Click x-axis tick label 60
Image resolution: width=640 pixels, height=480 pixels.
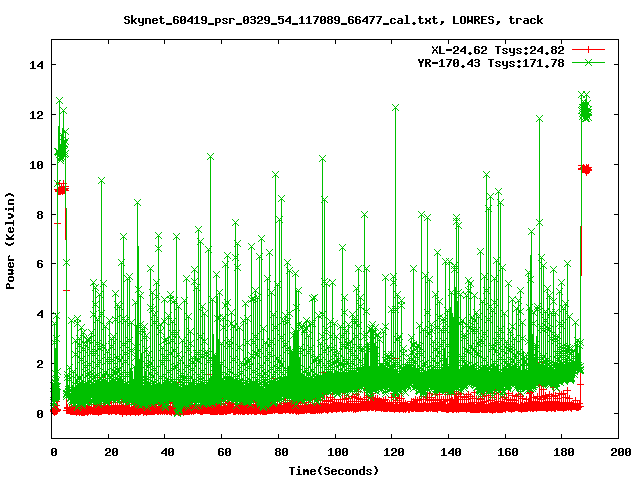[224, 452]
